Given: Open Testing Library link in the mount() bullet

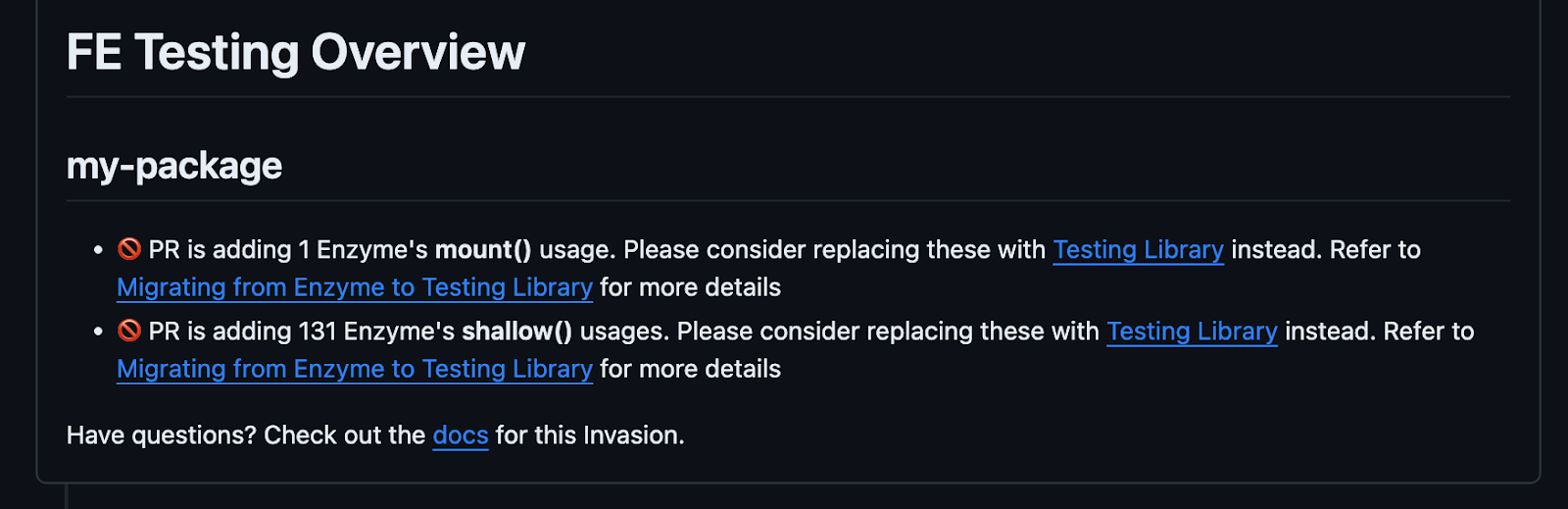Looking at the screenshot, I should click(x=1138, y=250).
